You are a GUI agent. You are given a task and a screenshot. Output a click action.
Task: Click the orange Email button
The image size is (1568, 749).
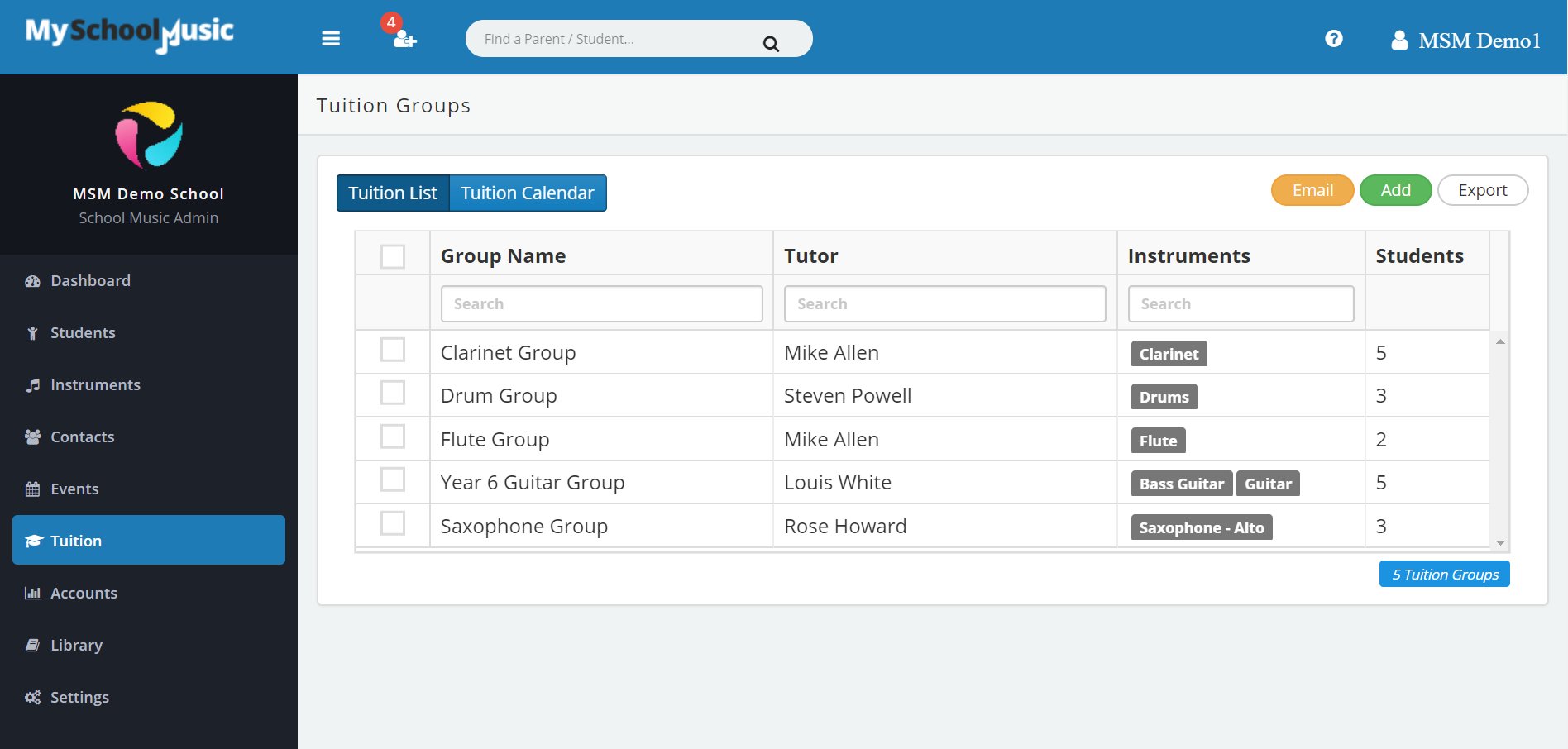pos(1312,190)
